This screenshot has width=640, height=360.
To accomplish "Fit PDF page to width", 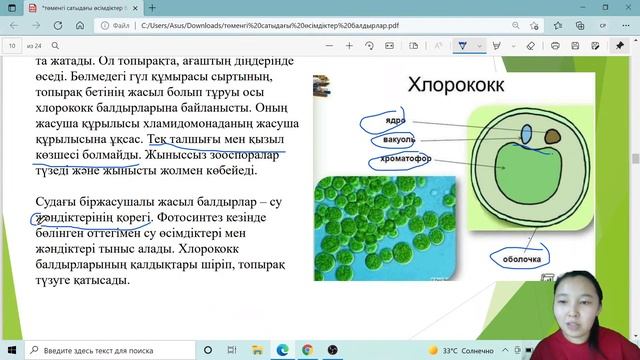I will pos(389,46).
